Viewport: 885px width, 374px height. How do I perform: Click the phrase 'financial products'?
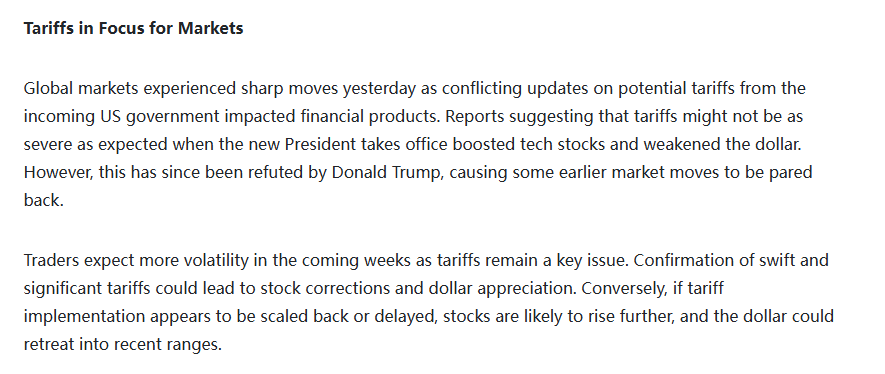pyautogui.click(x=371, y=117)
